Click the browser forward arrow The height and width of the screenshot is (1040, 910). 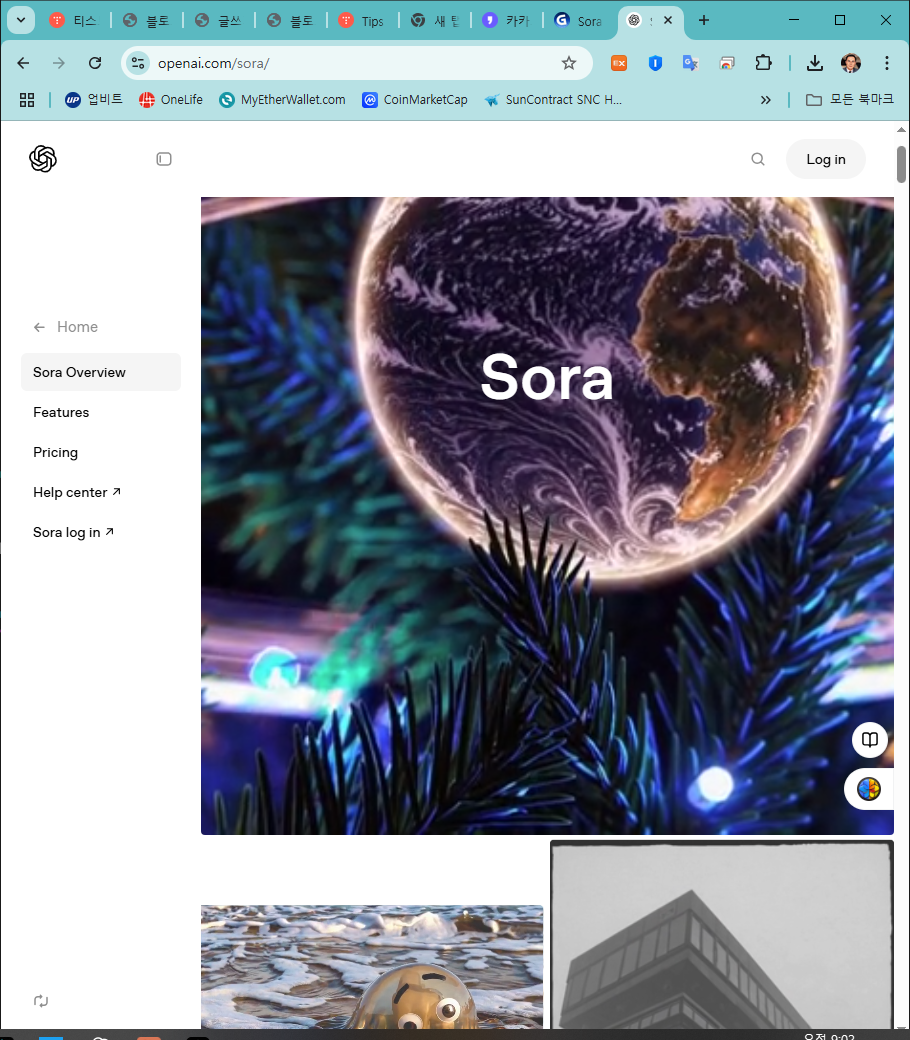[x=59, y=63]
